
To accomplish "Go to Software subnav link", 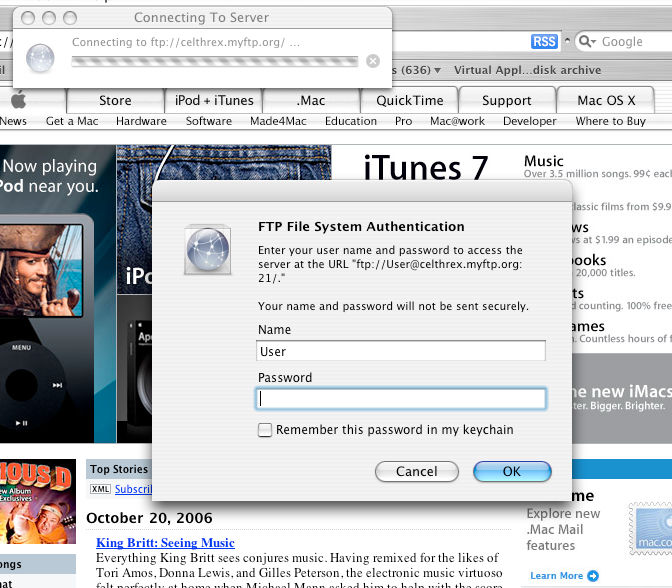I will pos(209,121).
